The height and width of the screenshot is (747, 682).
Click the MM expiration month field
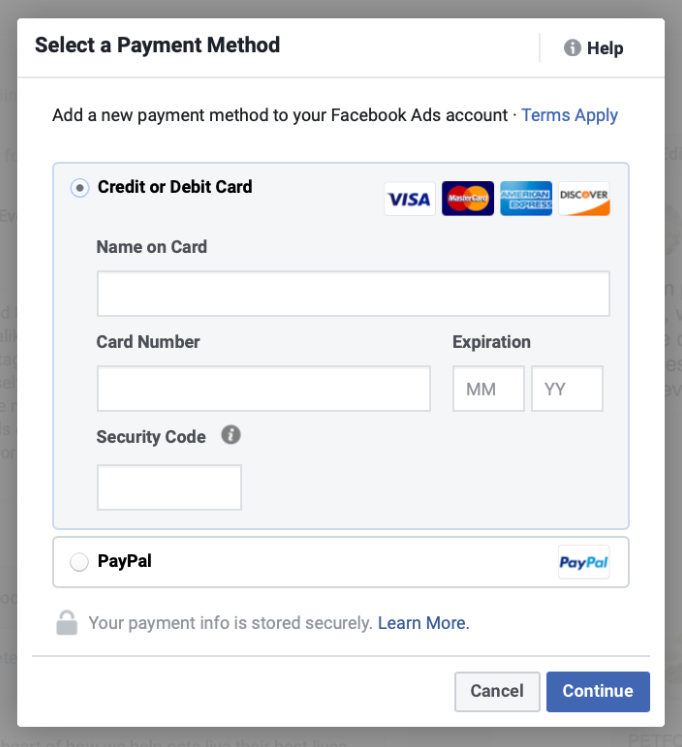(488, 389)
